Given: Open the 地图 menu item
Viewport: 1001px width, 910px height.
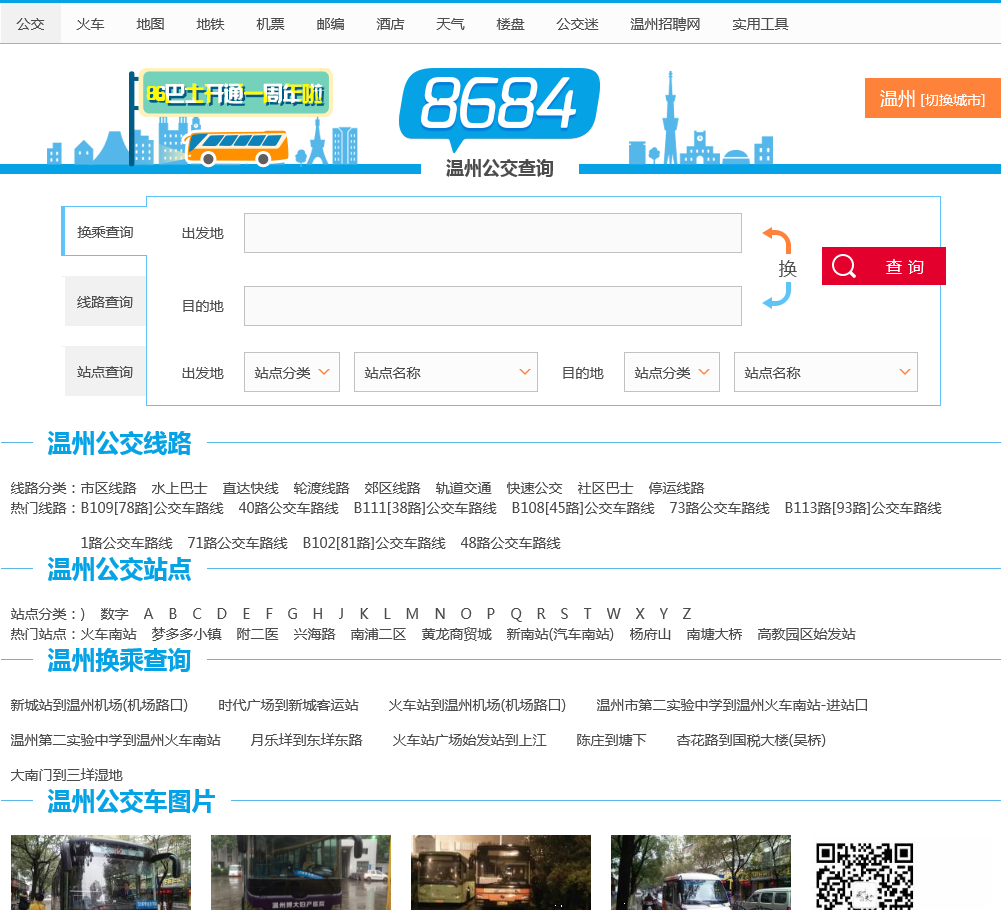Looking at the screenshot, I should pos(150,24).
